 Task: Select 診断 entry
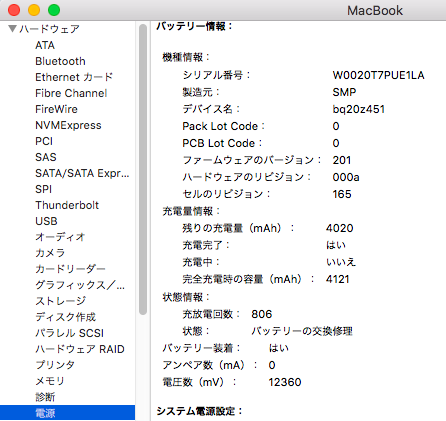[x=45, y=397]
